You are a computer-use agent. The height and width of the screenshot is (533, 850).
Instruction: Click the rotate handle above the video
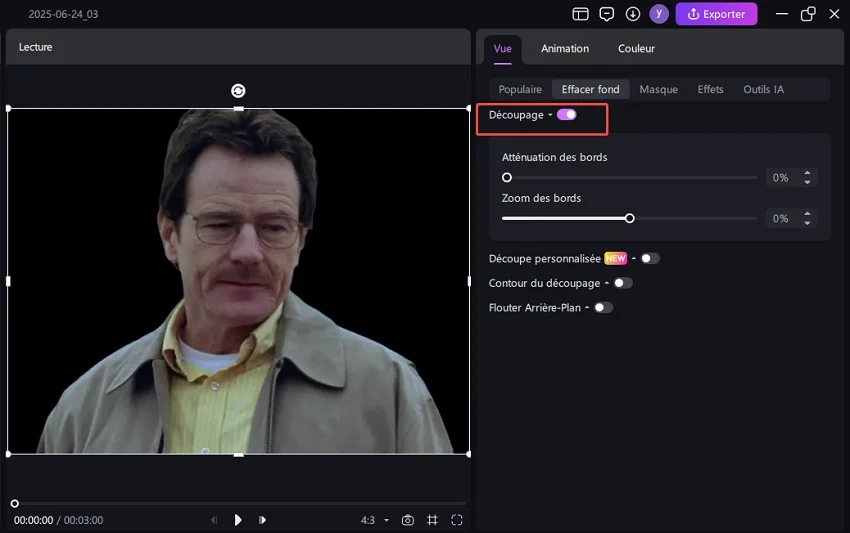click(238, 91)
